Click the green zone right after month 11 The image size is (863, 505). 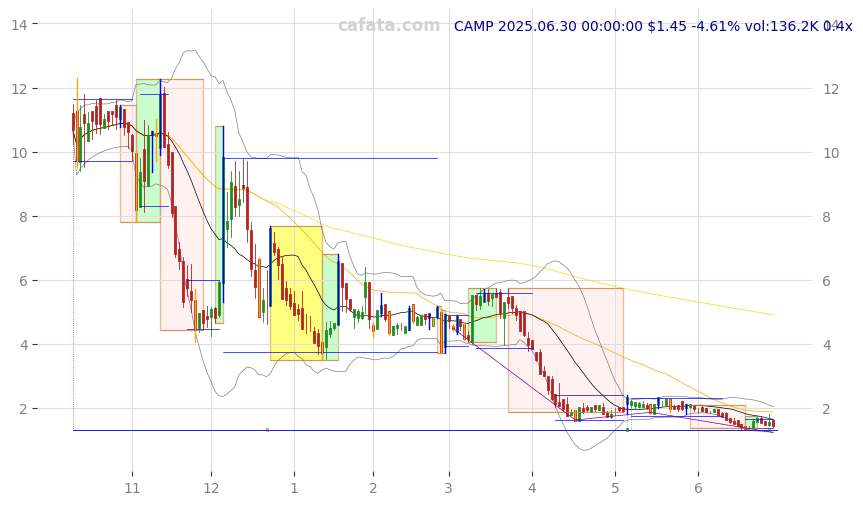coord(149,151)
